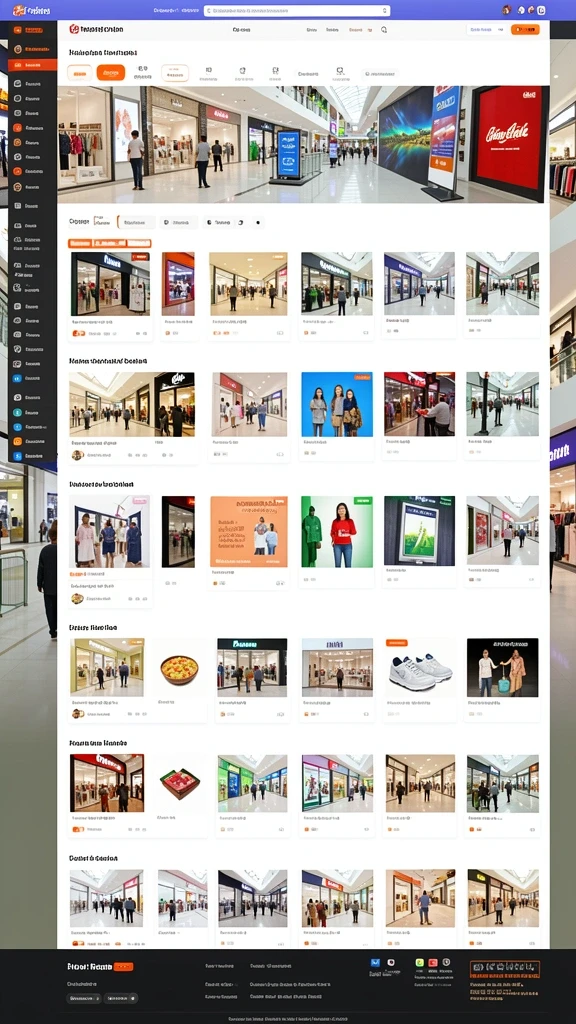
Task: Open the dropdown arrow inside the top search bar
Action: (385, 10)
